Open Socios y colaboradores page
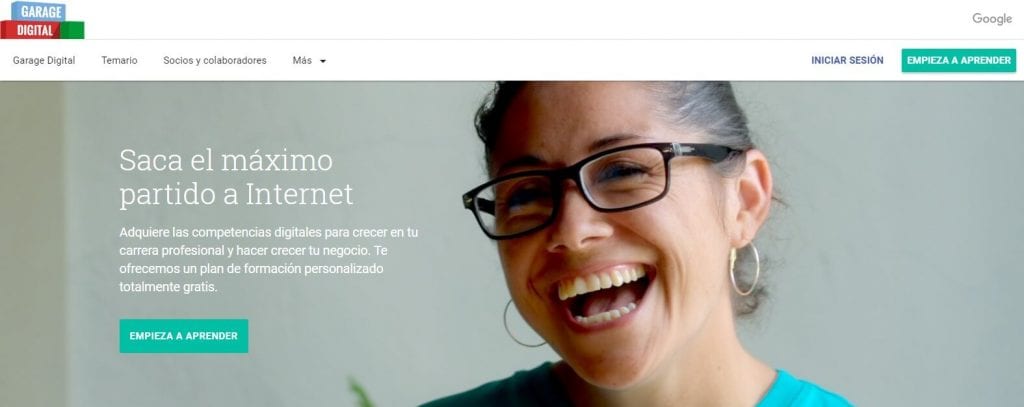This screenshot has width=1024, height=407. (x=215, y=60)
